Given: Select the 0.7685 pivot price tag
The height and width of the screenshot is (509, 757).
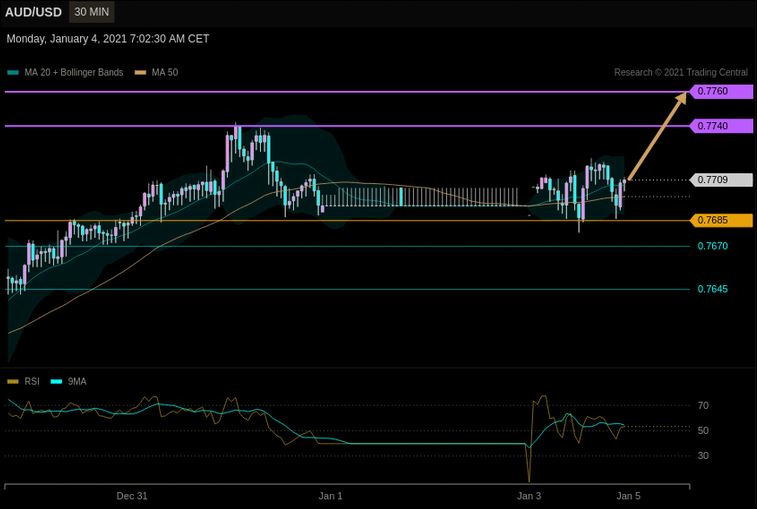Looking at the screenshot, I should 721,220.
